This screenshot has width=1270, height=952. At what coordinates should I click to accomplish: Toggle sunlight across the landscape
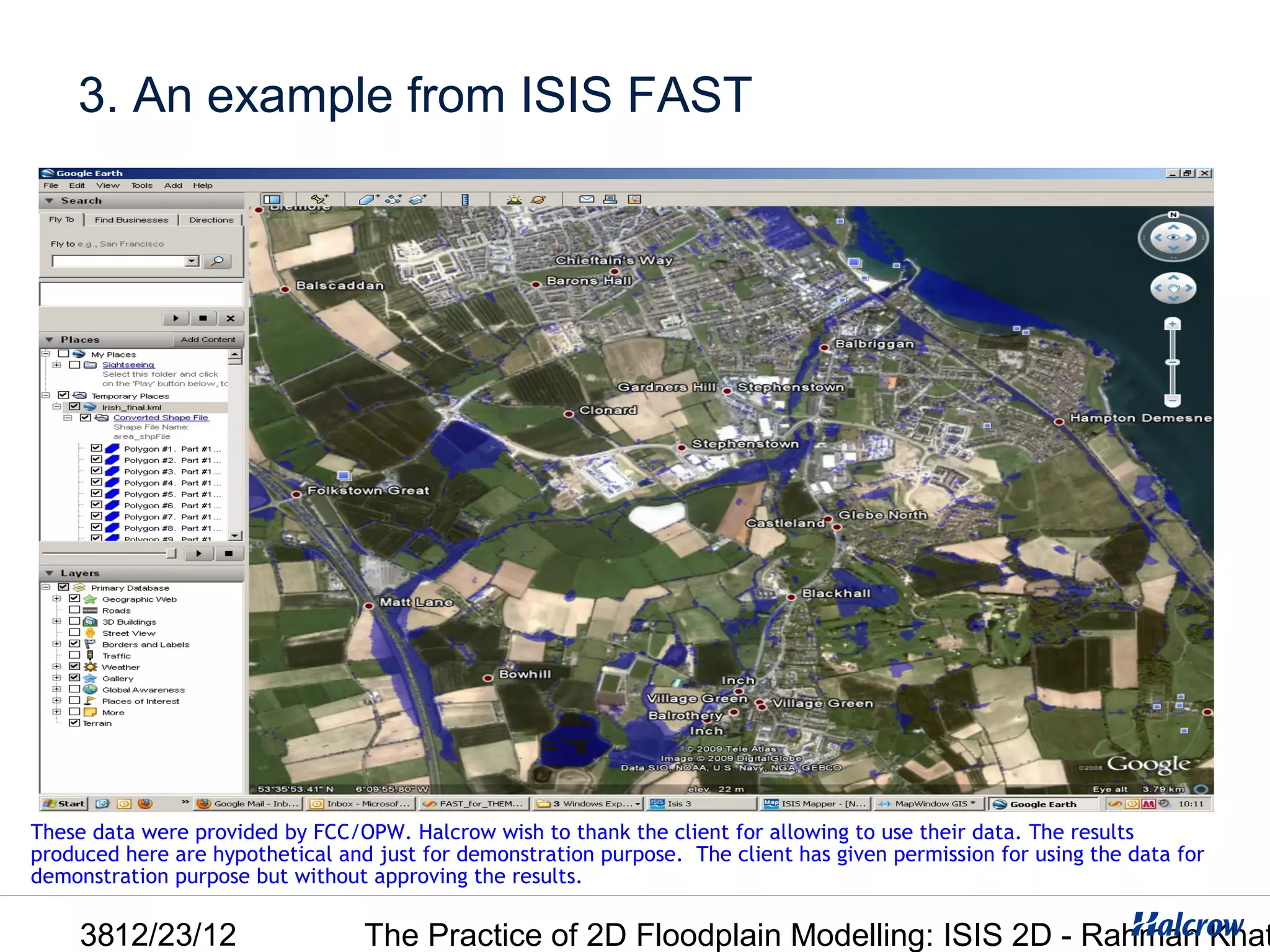[x=514, y=199]
